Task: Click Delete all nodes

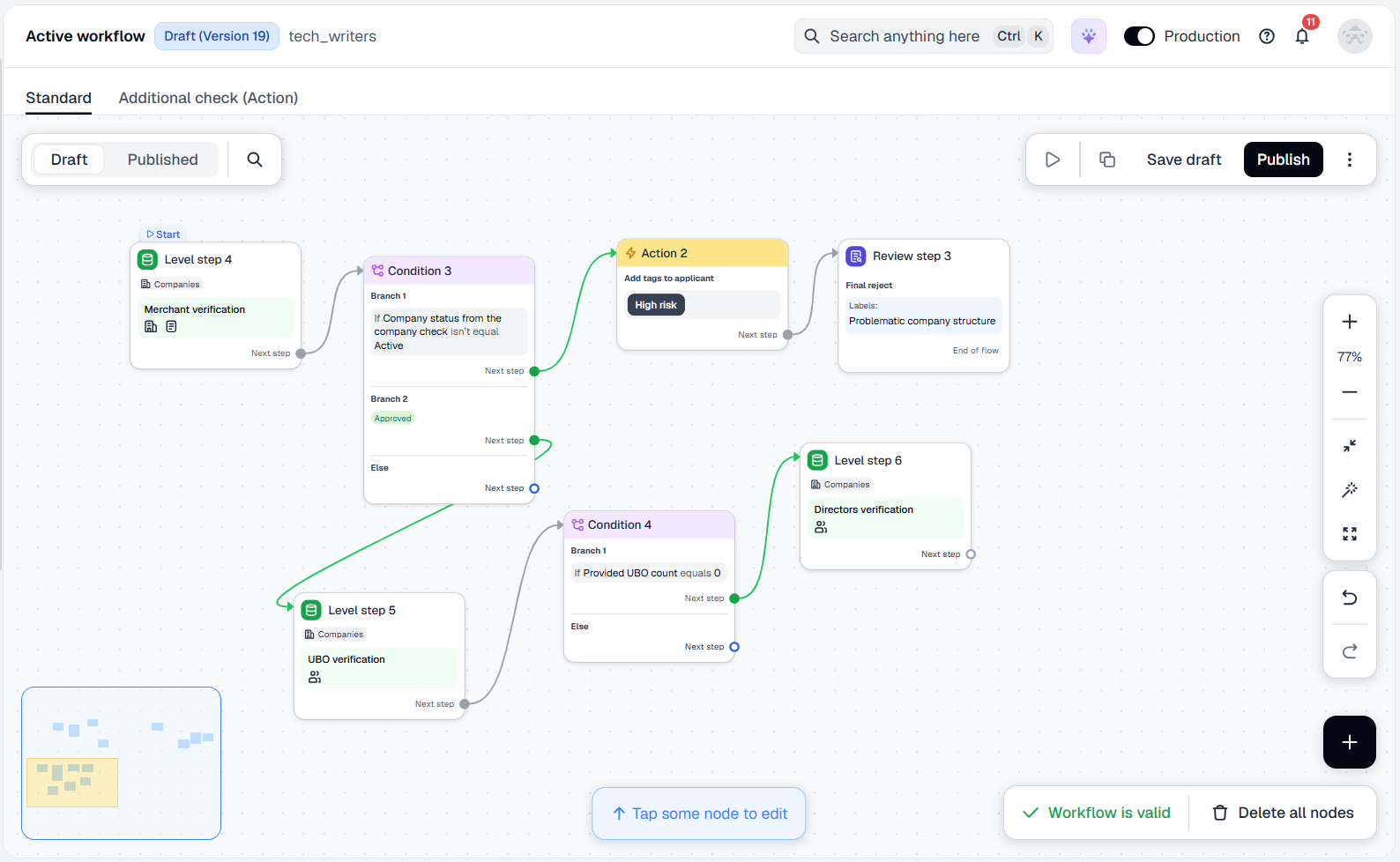Action: (x=1283, y=813)
